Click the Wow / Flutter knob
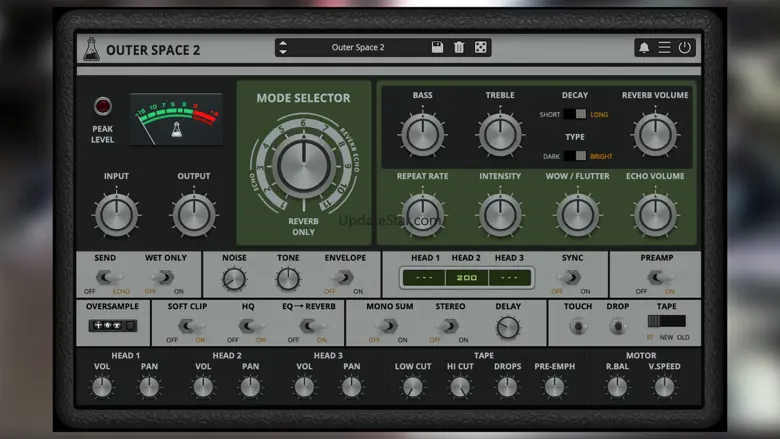 578,215
